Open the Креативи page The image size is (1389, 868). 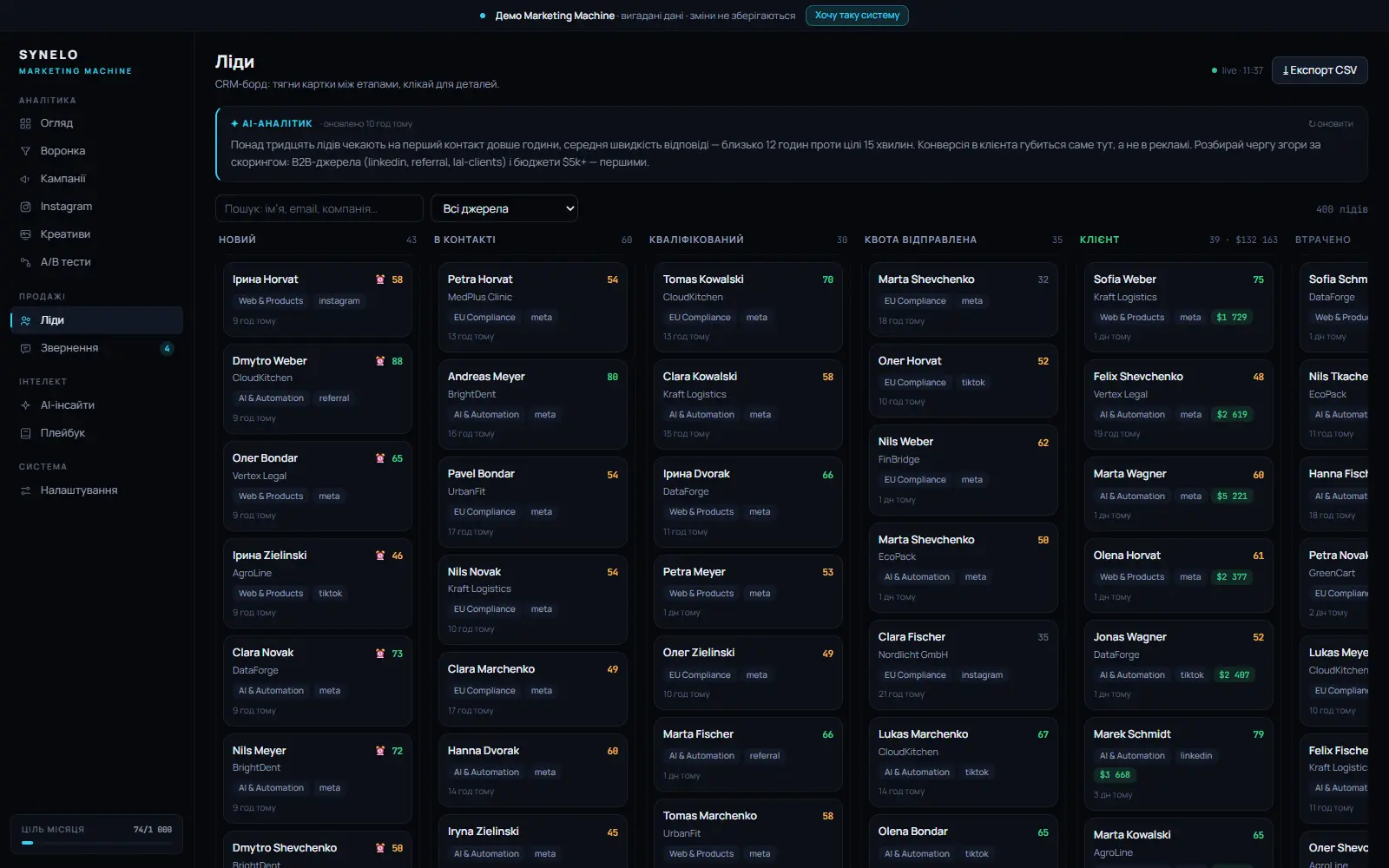pos(97,234)
